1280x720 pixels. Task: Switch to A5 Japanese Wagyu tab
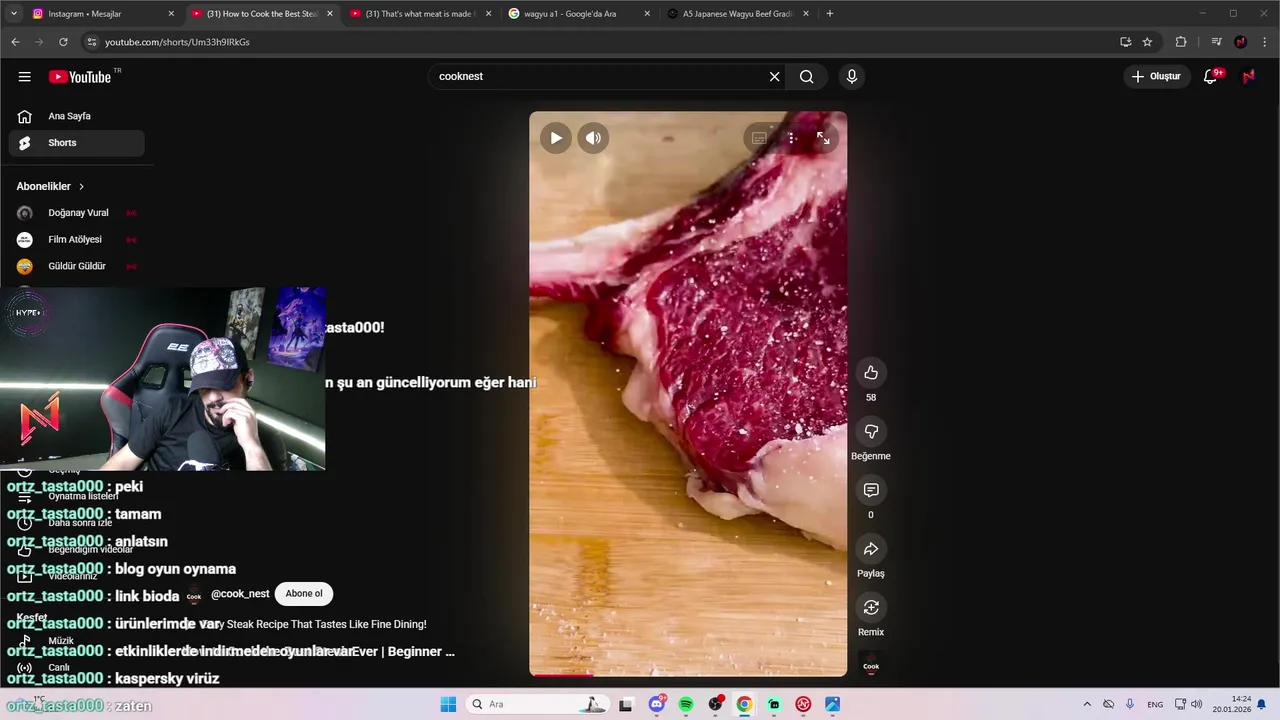pos(737,14)
